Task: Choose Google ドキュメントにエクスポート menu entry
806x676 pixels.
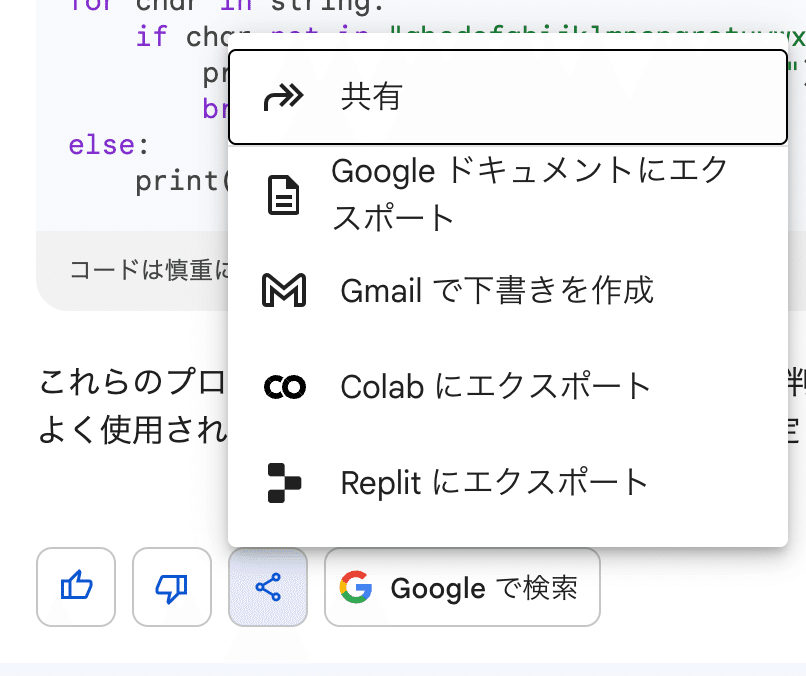Action: [x=508, y=194]
